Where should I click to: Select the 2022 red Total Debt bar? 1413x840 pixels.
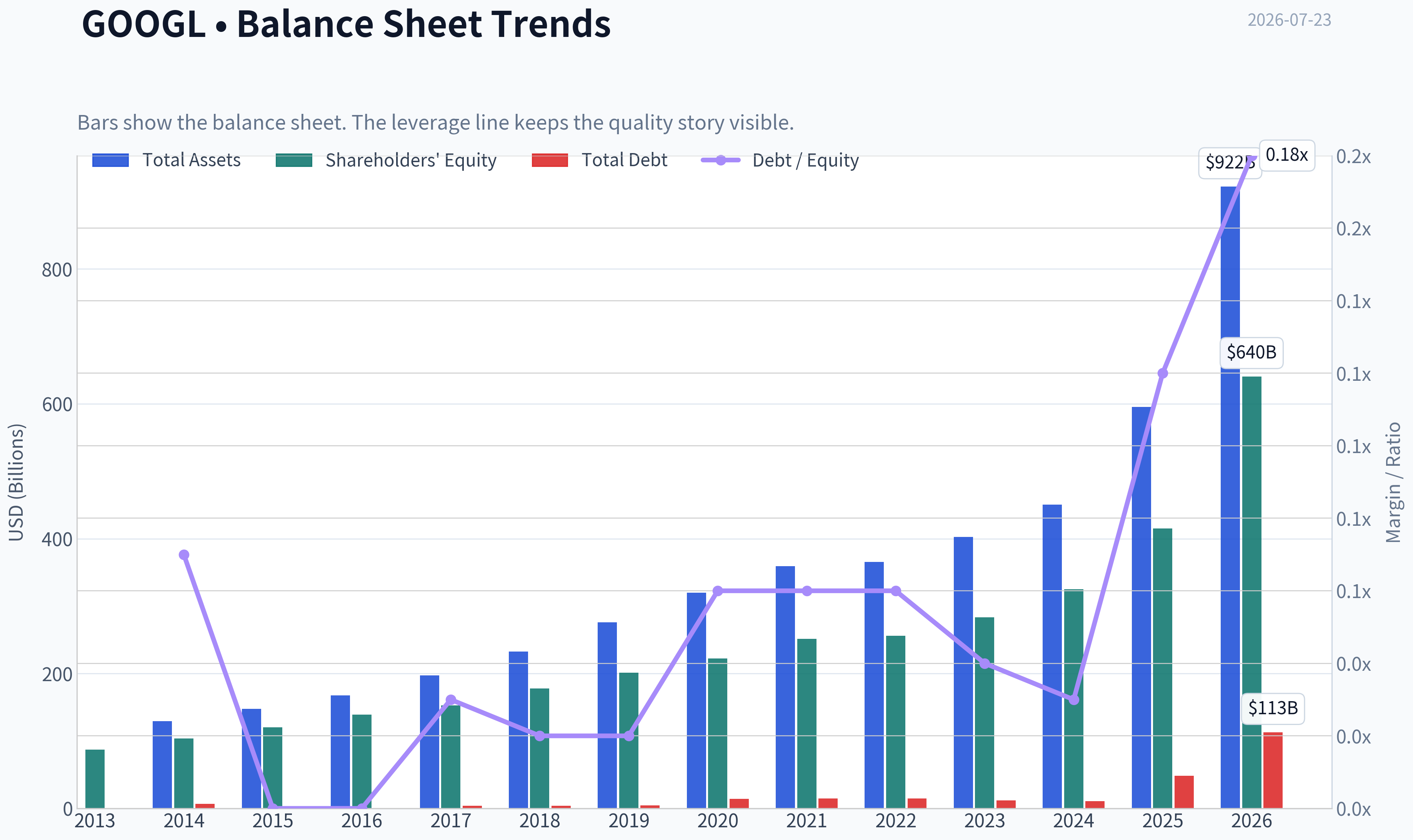point(917,803)
